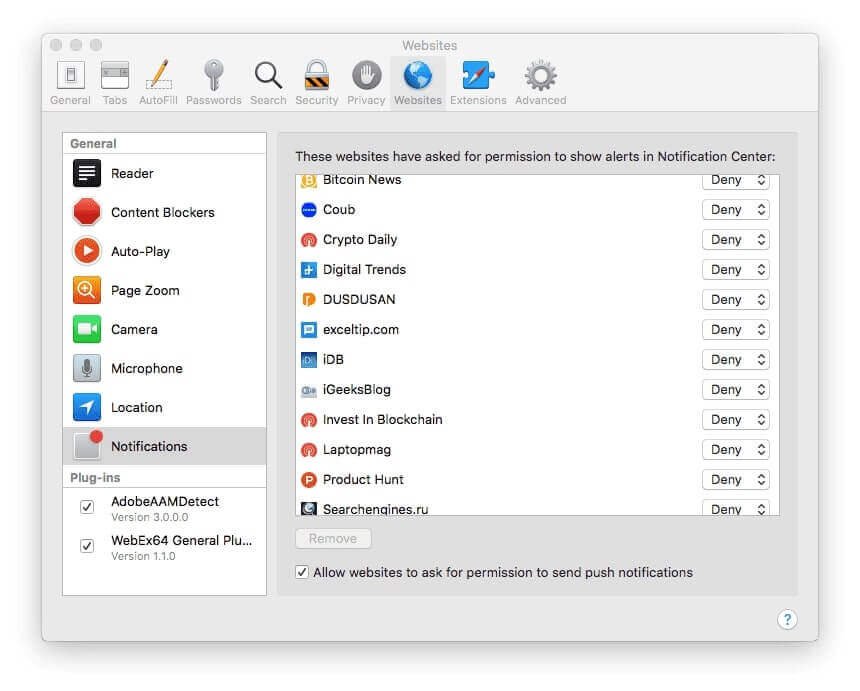
Task: Select the Notifications sidebar icon
Action: [88, 445]
